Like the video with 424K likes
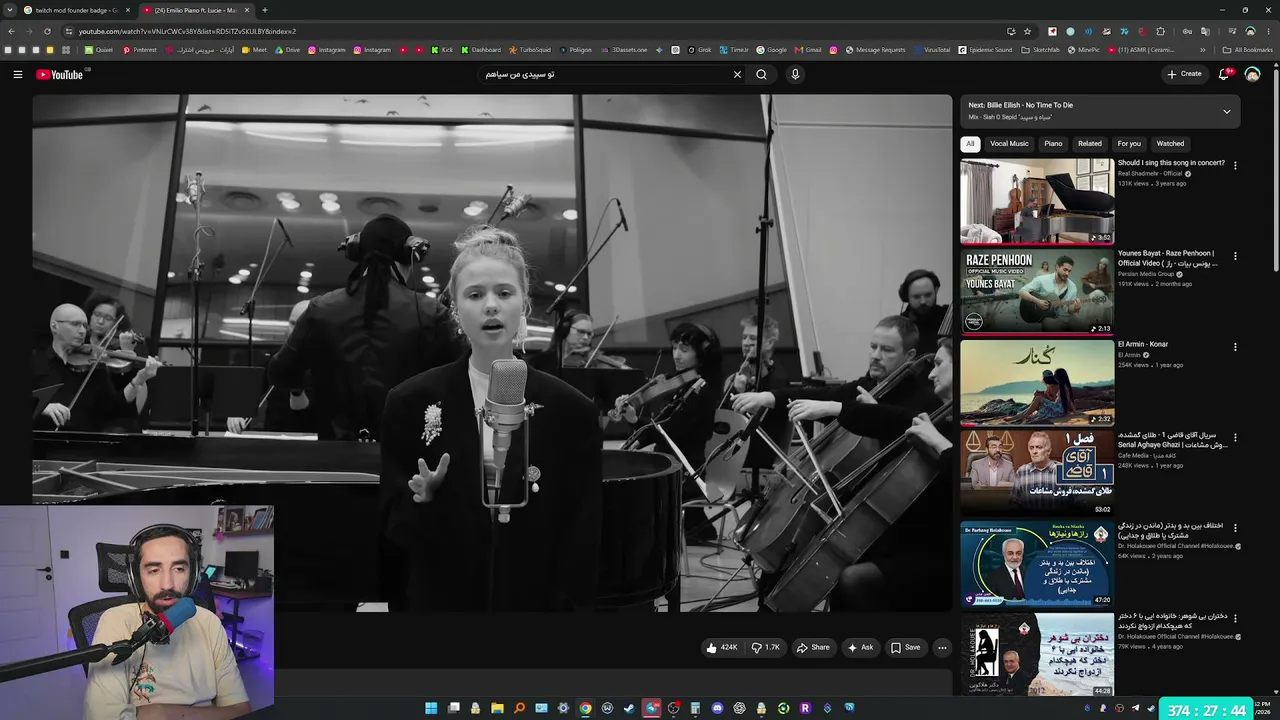 (x=722, y=648)
